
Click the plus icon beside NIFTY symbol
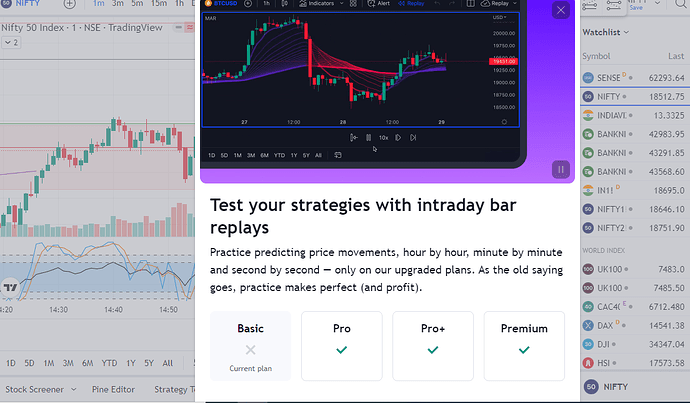70,4
